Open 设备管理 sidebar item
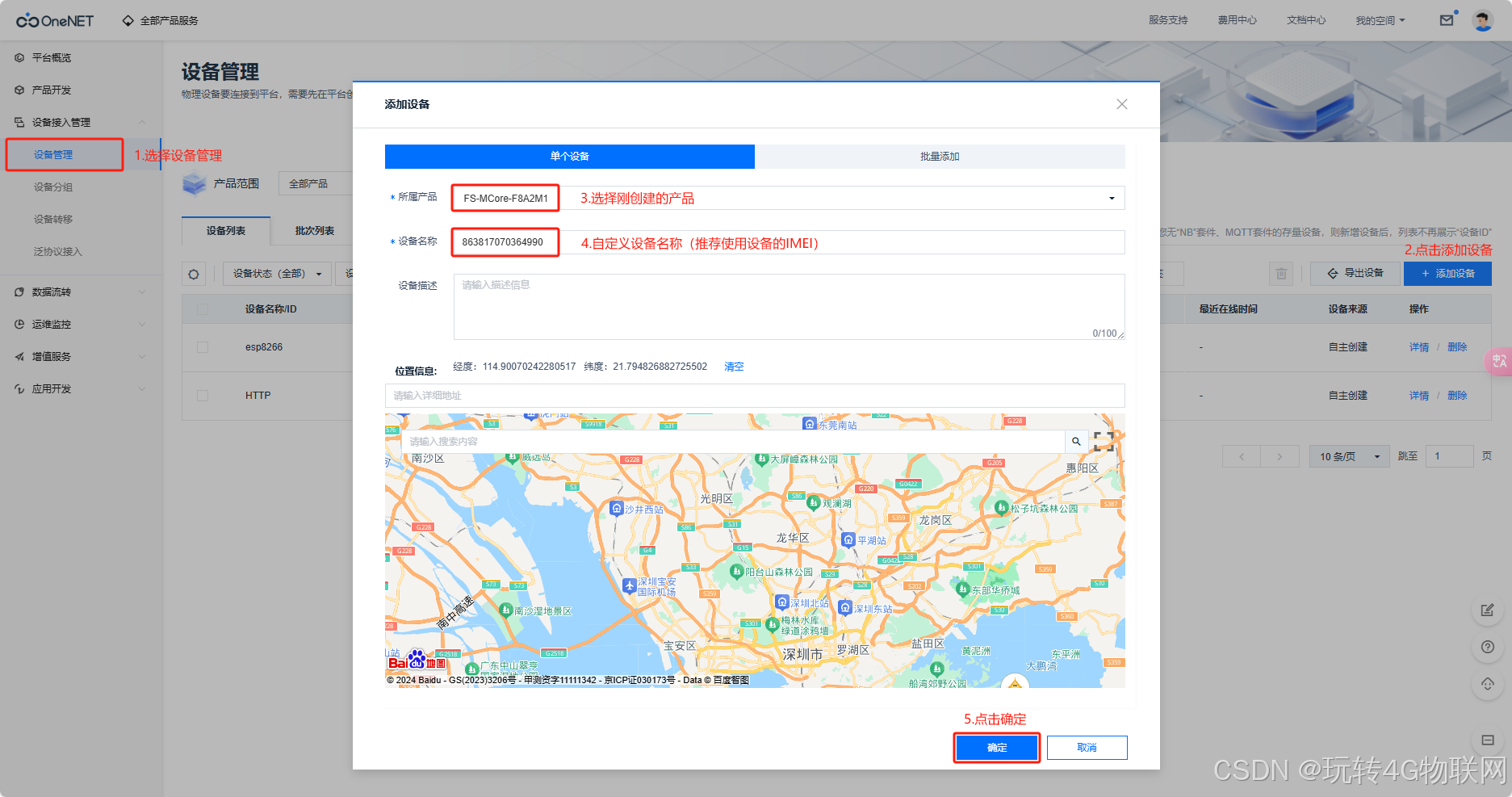 pyautogui.click(x=53, y=155)
